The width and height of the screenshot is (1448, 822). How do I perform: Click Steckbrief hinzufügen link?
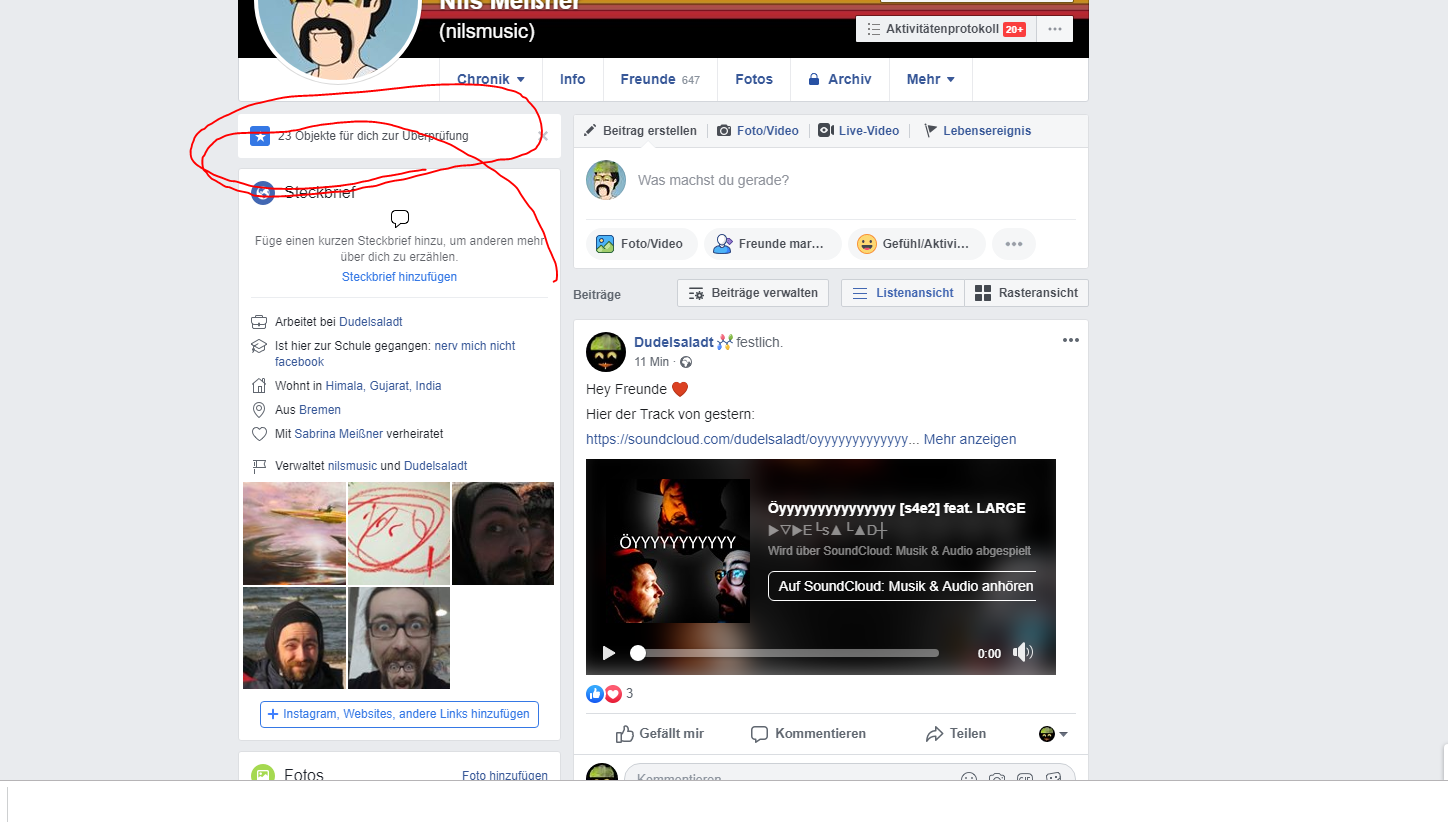(399, 277)
